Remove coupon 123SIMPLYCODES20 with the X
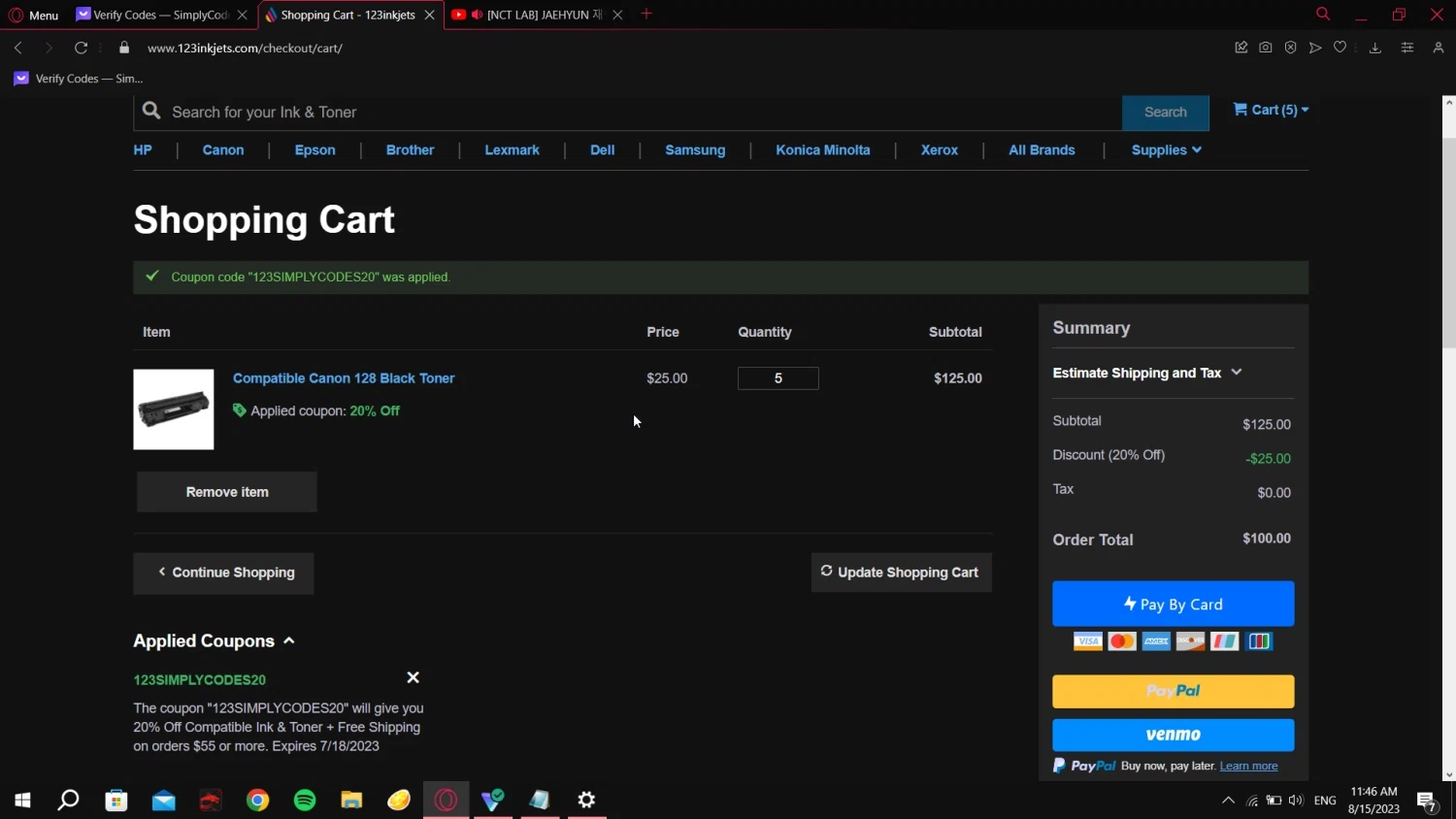The height and width of the screenshot is (819, 1456). [414, 677]
